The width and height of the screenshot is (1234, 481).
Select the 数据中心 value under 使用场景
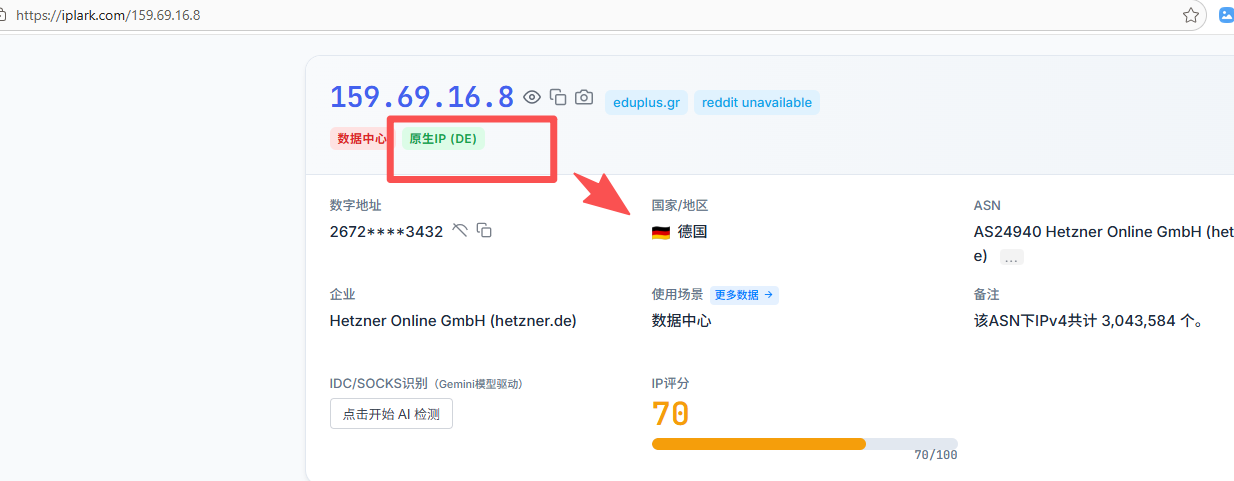coord(682,321)
